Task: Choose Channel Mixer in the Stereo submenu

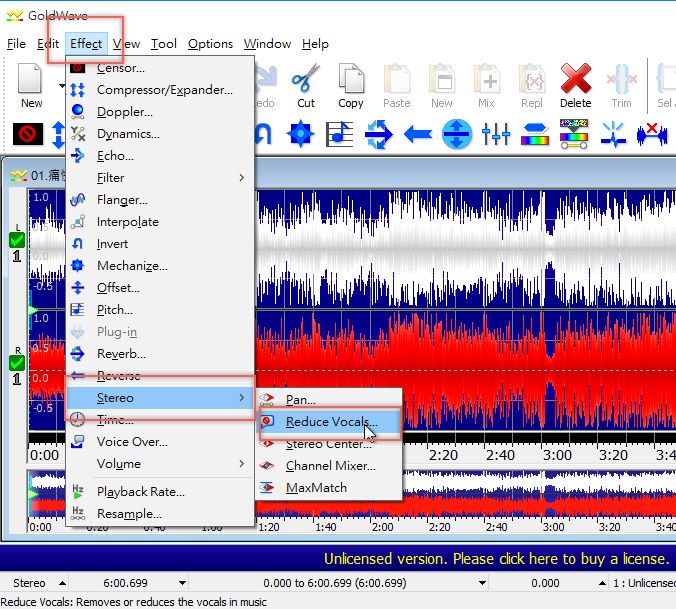Action: [330, 466]
